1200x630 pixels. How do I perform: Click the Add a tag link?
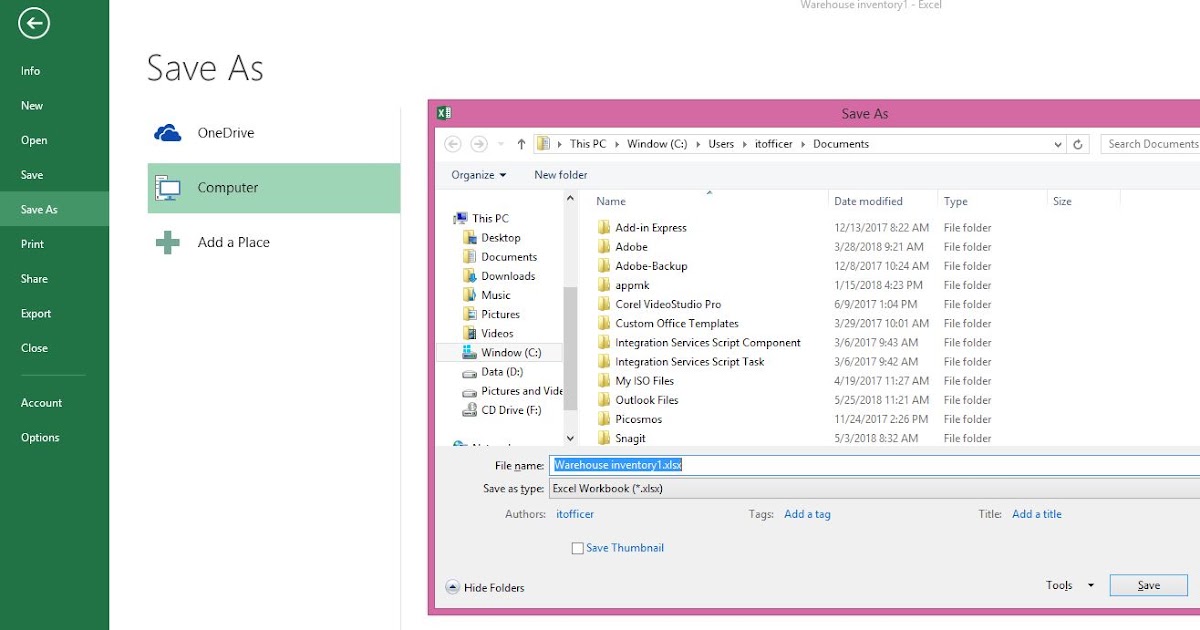point(807,514)
